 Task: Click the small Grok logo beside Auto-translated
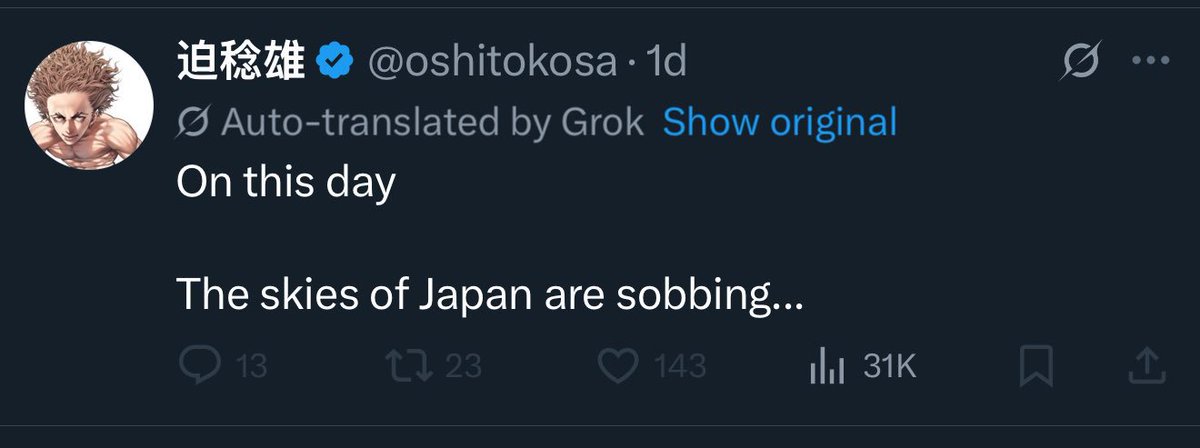pos(193,122)
